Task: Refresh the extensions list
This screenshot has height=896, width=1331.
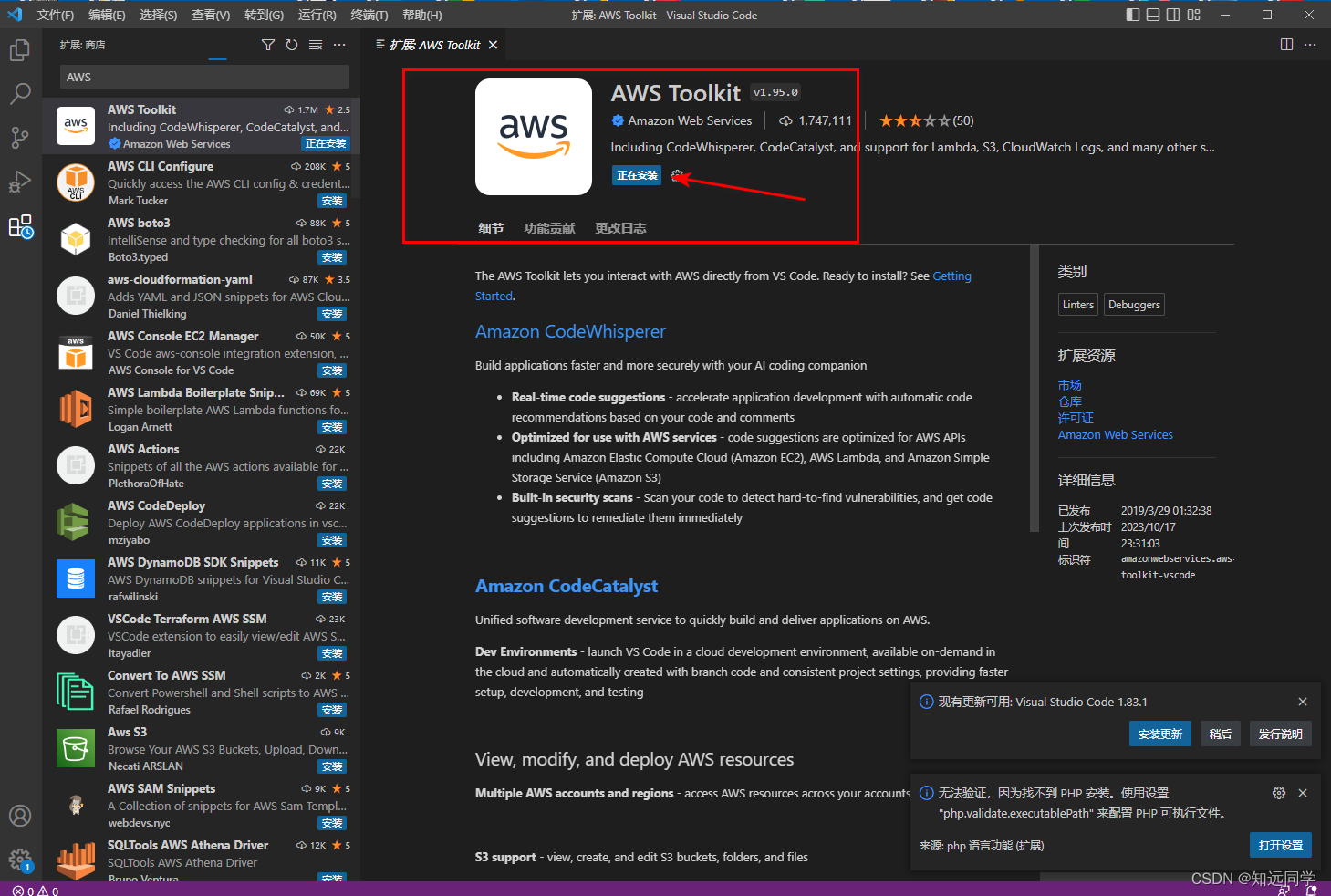Action: point(292,45)
